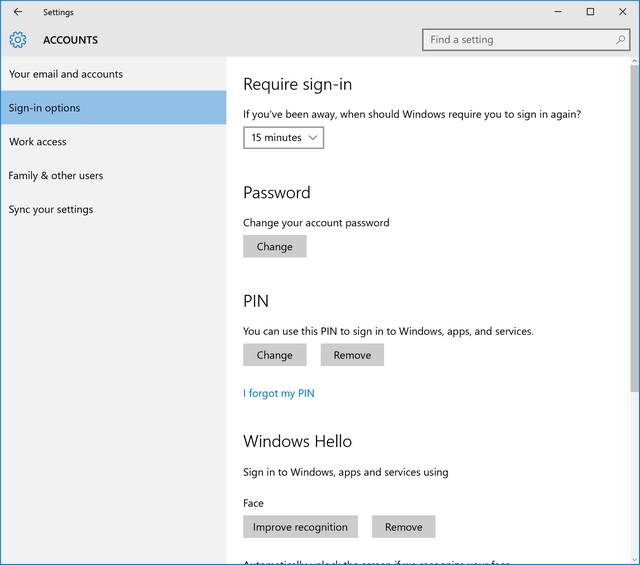Close the Settings window

coord(622,12)
